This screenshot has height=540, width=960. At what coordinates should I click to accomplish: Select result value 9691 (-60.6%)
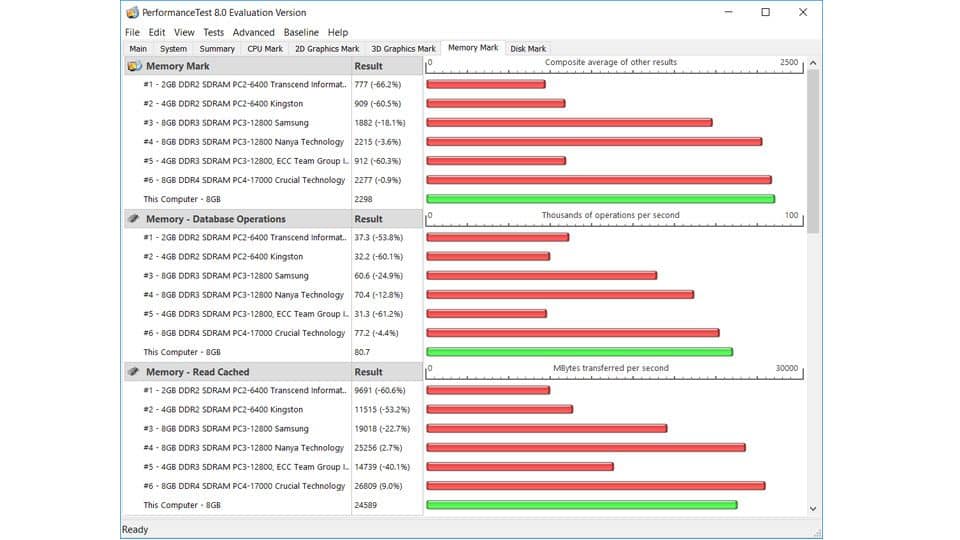(380, 390)
